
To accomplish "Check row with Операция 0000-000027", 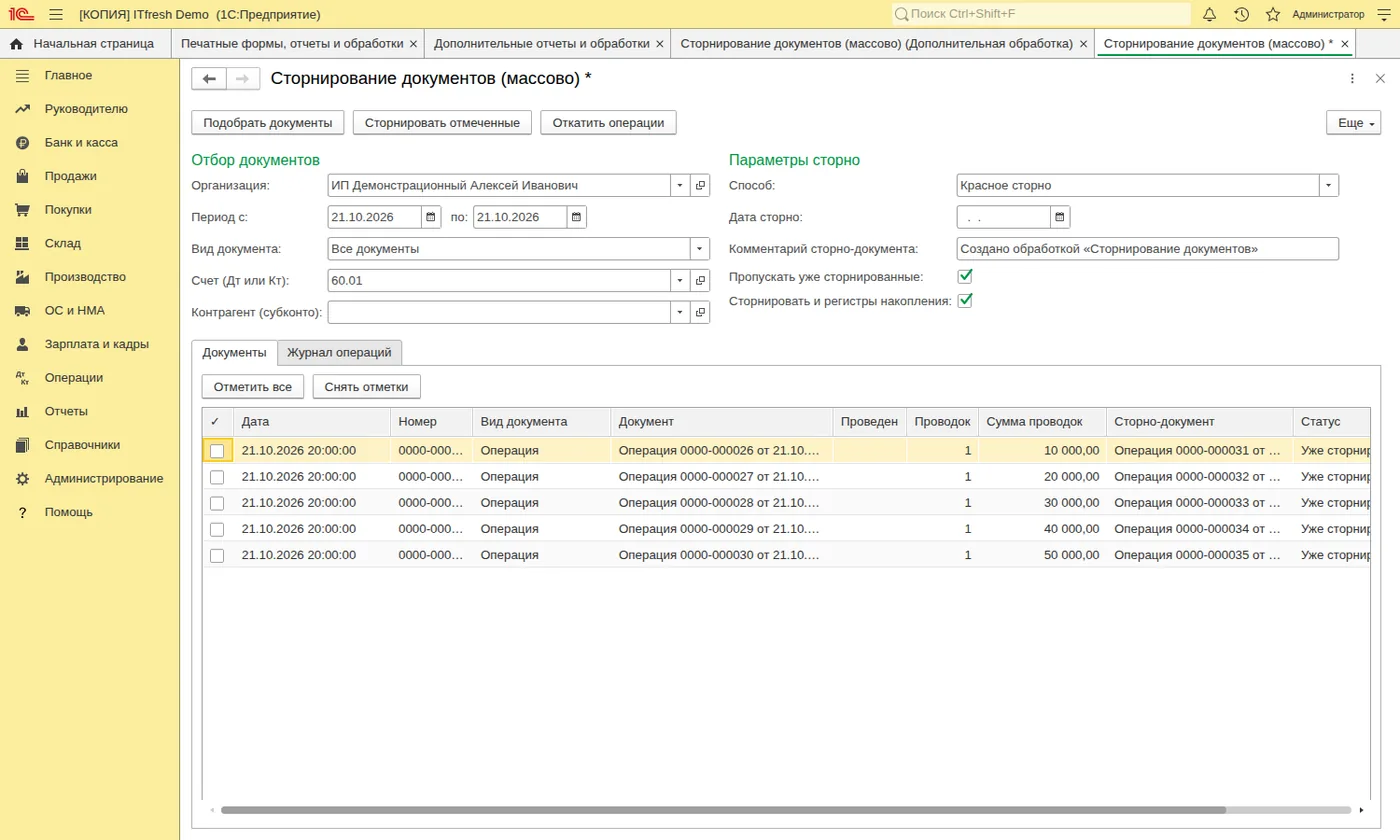I will pyautogui.click(x=217, y=477).
